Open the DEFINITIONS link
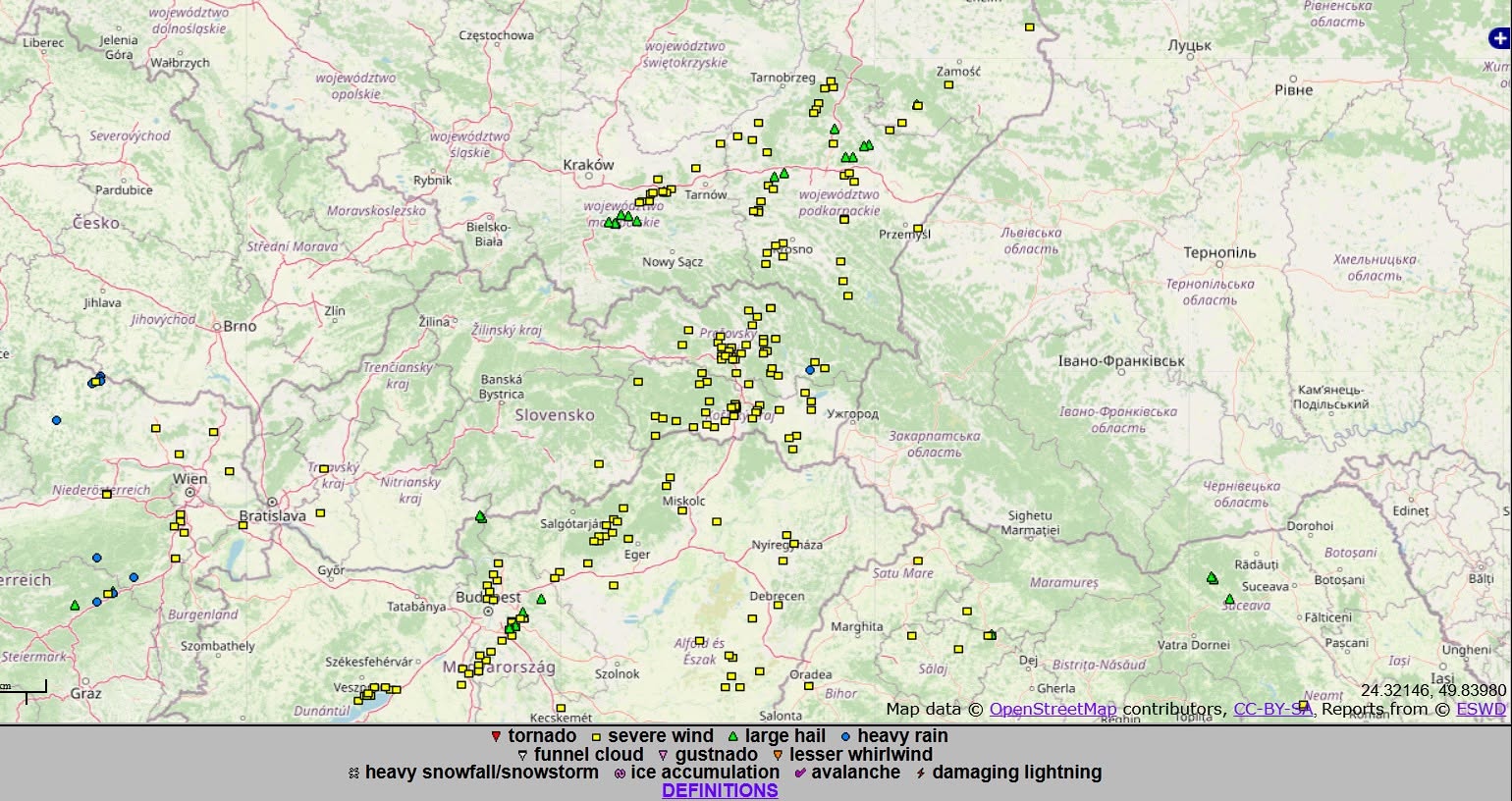 720,791
